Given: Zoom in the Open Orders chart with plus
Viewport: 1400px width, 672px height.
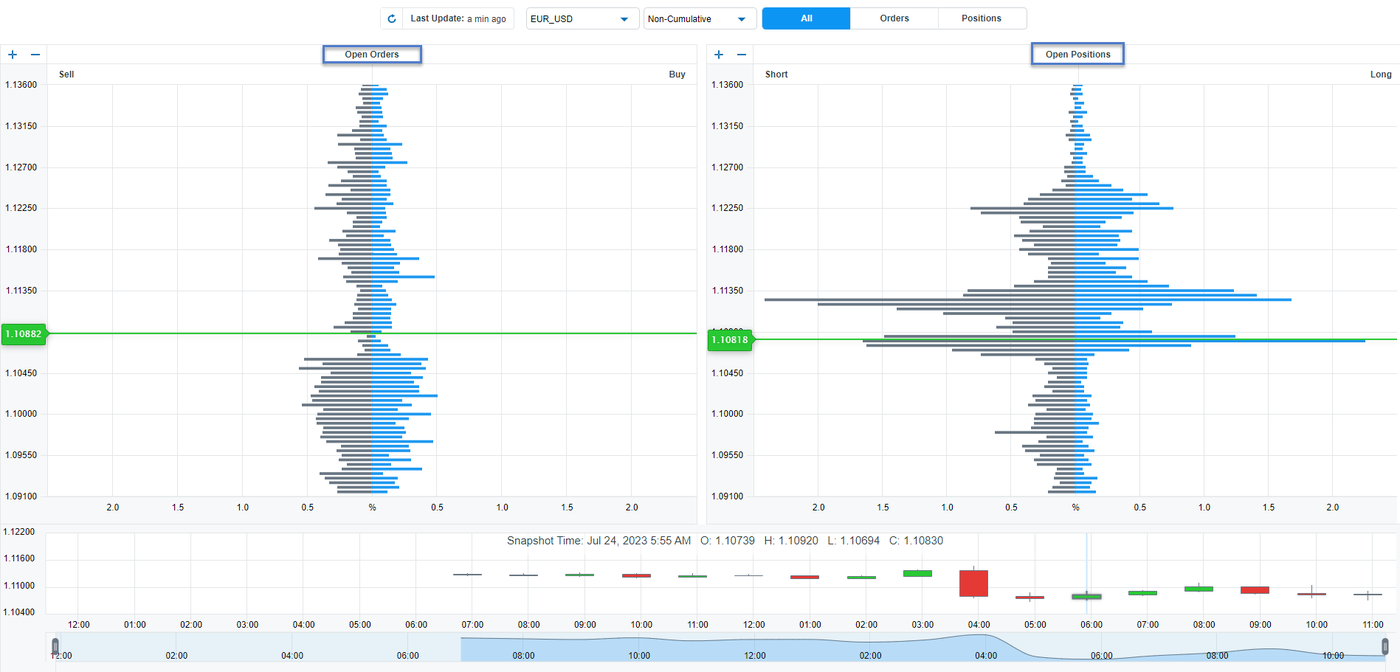Looking at the screenshot, I should coord(13,55).
